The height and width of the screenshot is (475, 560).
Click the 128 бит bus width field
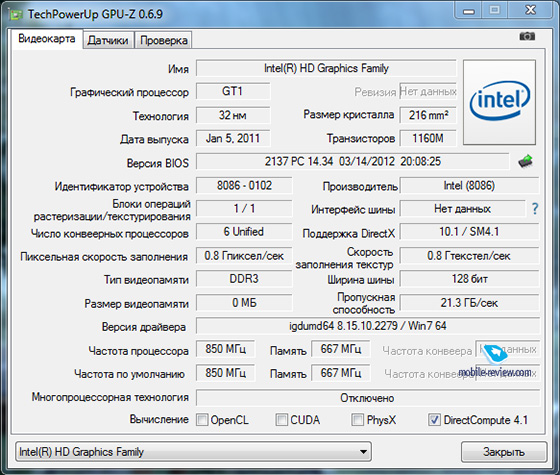click(469, 279)
